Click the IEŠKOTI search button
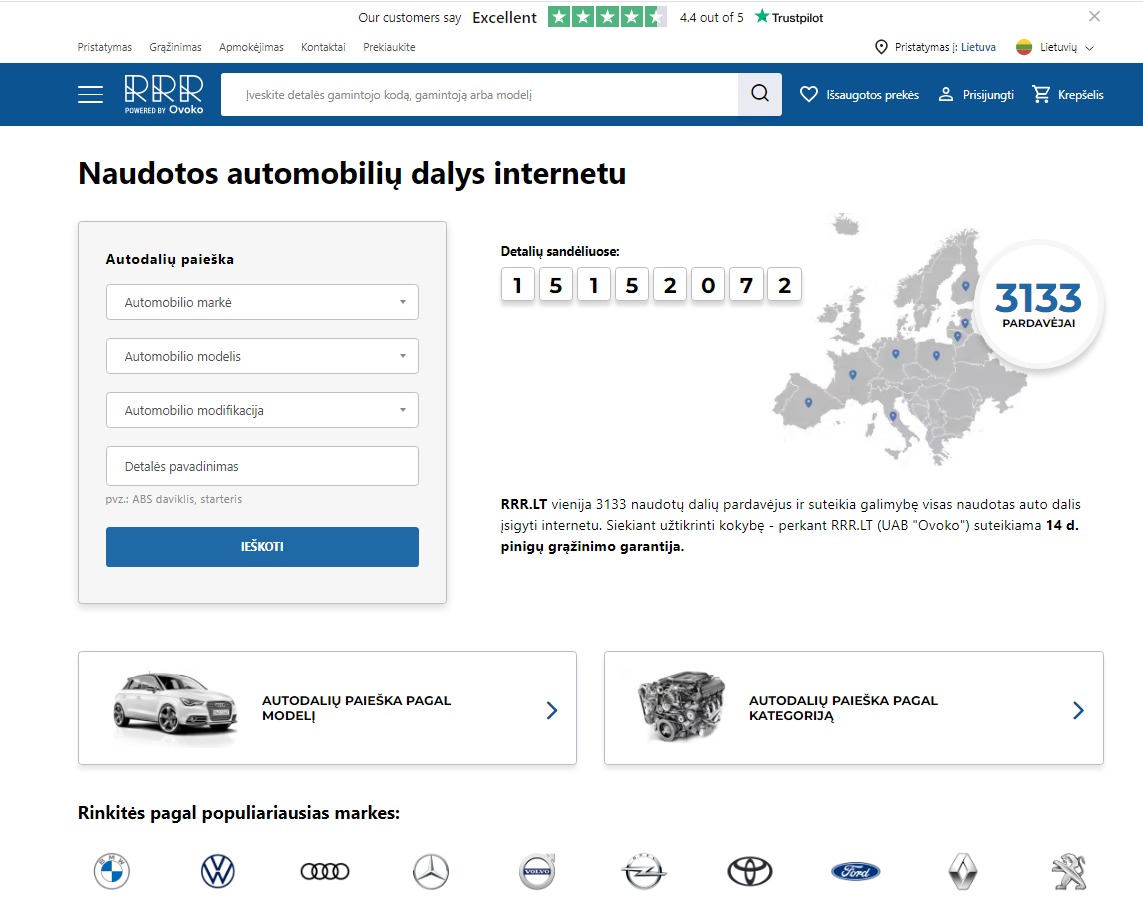 pyautogui.click(x=262, y=547)
